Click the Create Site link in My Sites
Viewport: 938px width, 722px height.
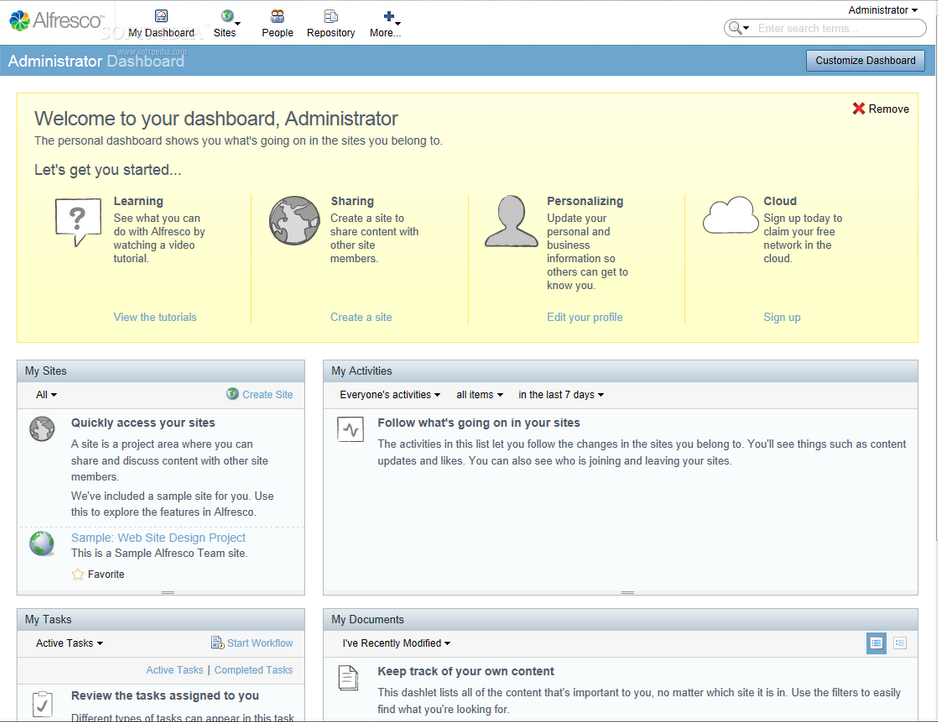coord(267,395)
